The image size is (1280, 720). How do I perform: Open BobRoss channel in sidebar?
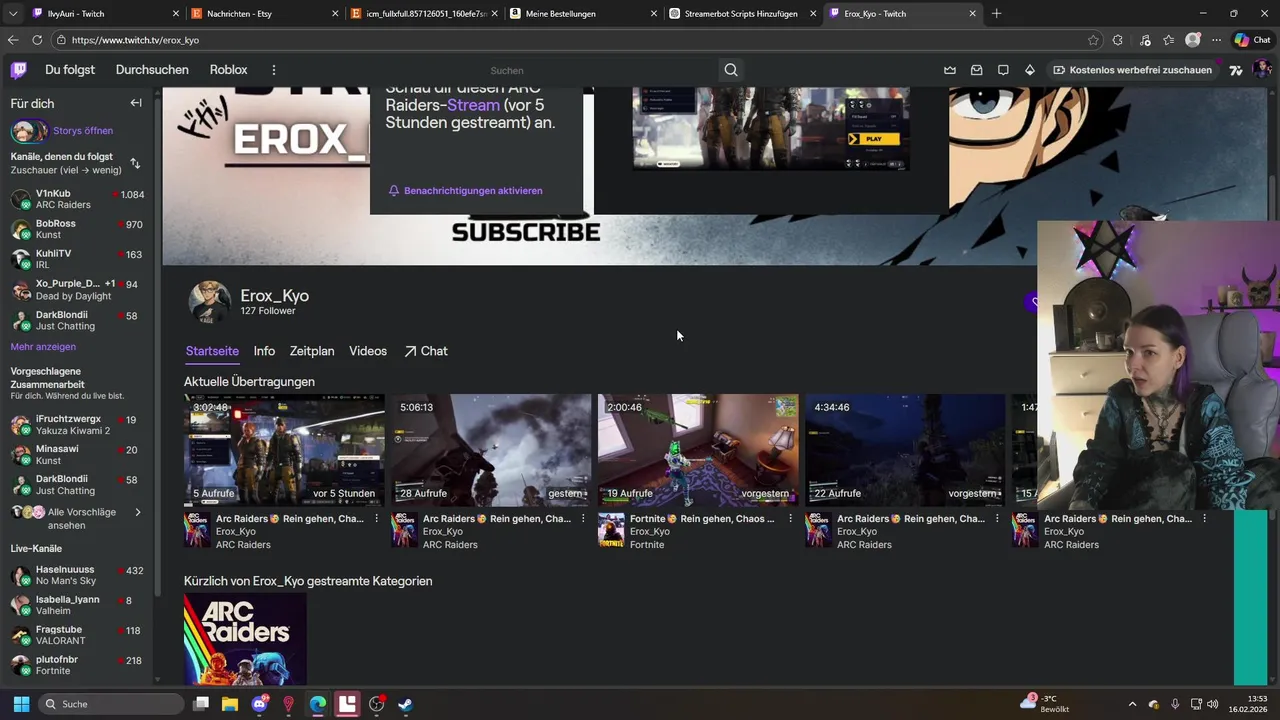click(77, 229)
